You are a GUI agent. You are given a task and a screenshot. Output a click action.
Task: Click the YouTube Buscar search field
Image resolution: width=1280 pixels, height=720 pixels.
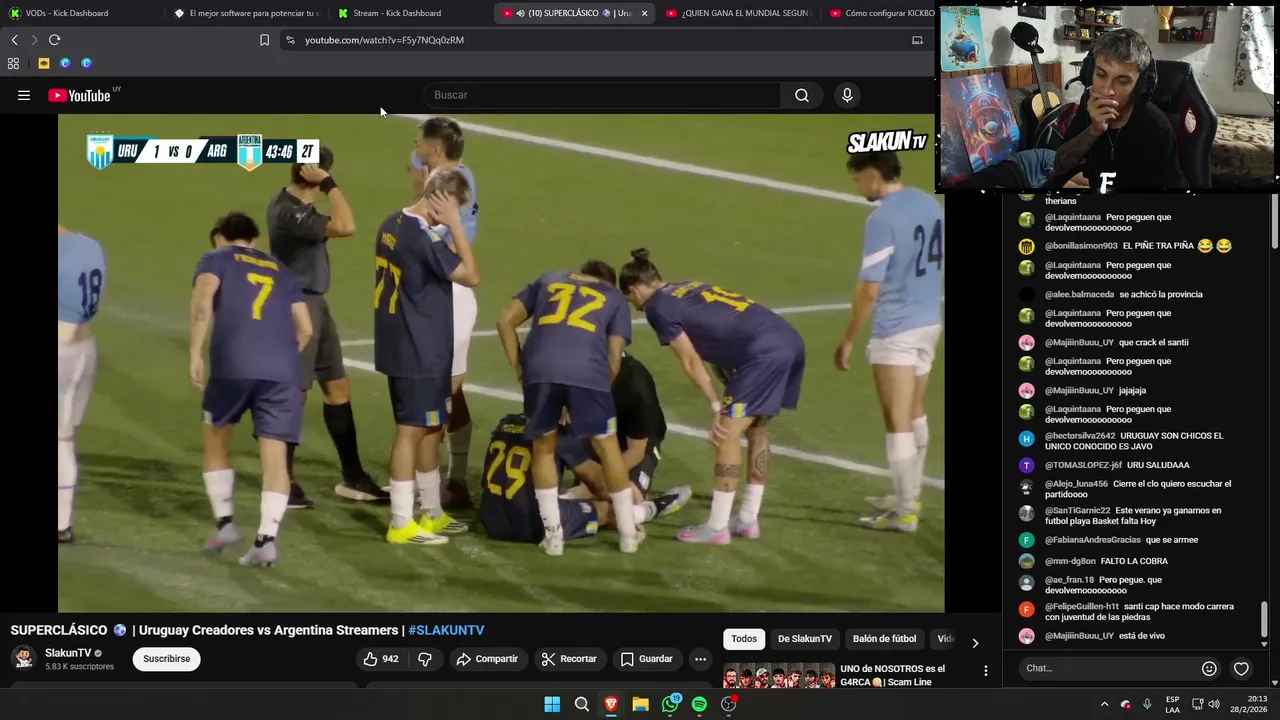point(602,95)
